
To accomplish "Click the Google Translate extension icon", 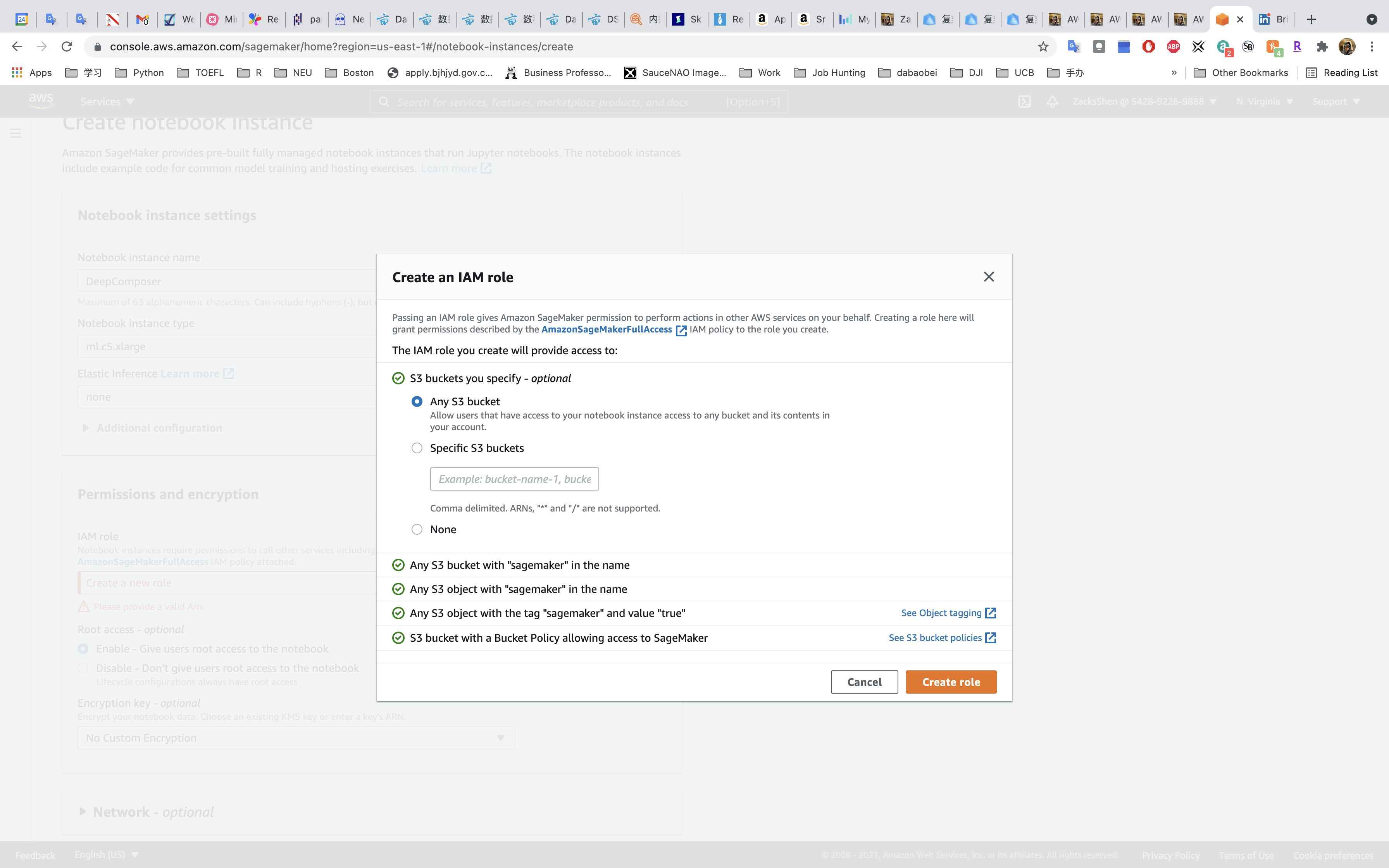I will (1074, 46).
